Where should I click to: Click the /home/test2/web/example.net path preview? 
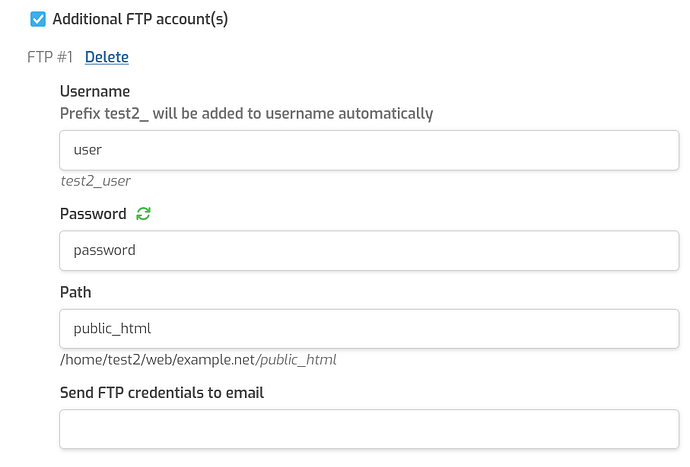pyautogui.click(x=158, y=359)
